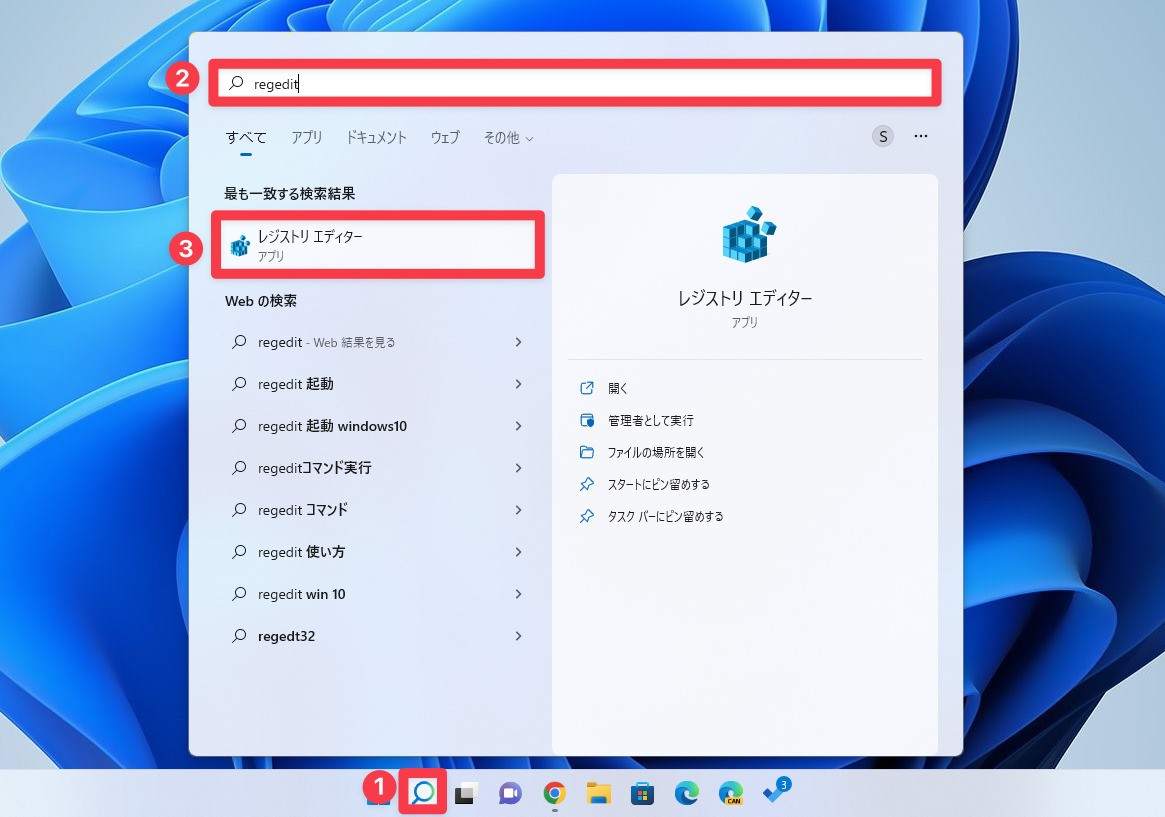Click search glass icon beside regedit コマンド
The height and width of the screenshot is (817, 1165).
(239, 510)
